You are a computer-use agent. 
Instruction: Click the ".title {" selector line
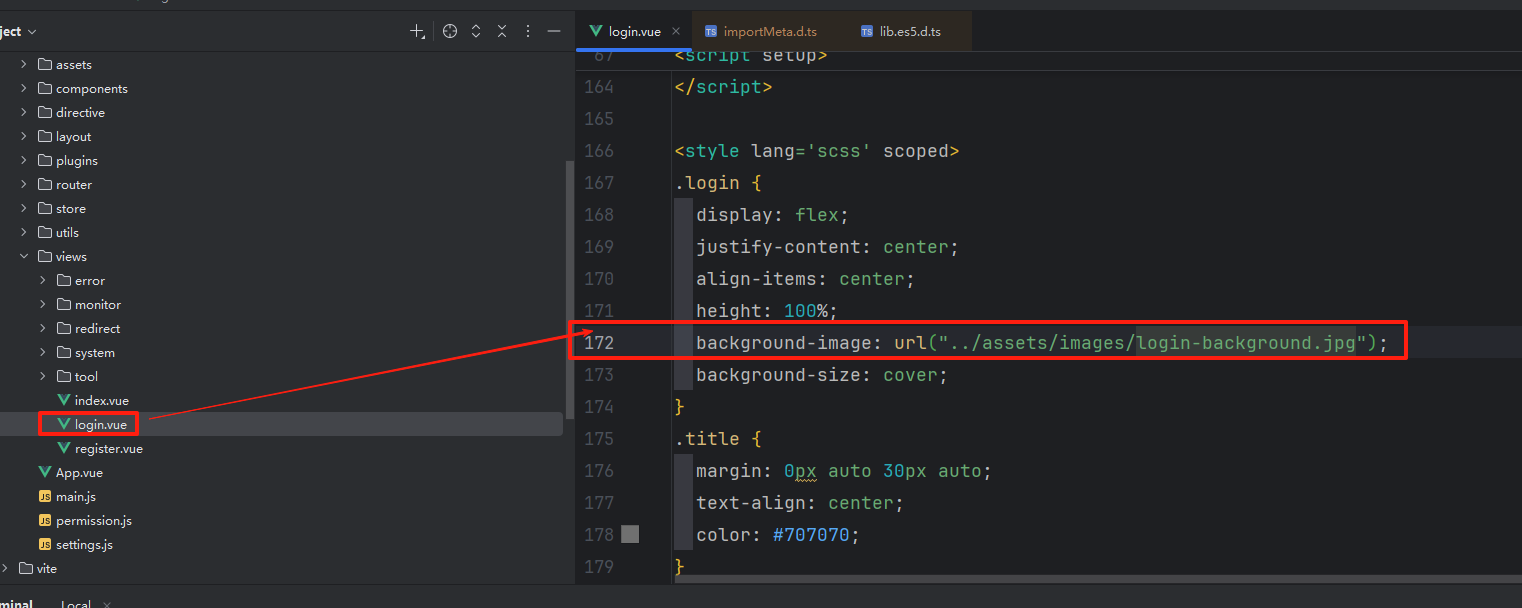pyautogui.click(x=718, y=439)
